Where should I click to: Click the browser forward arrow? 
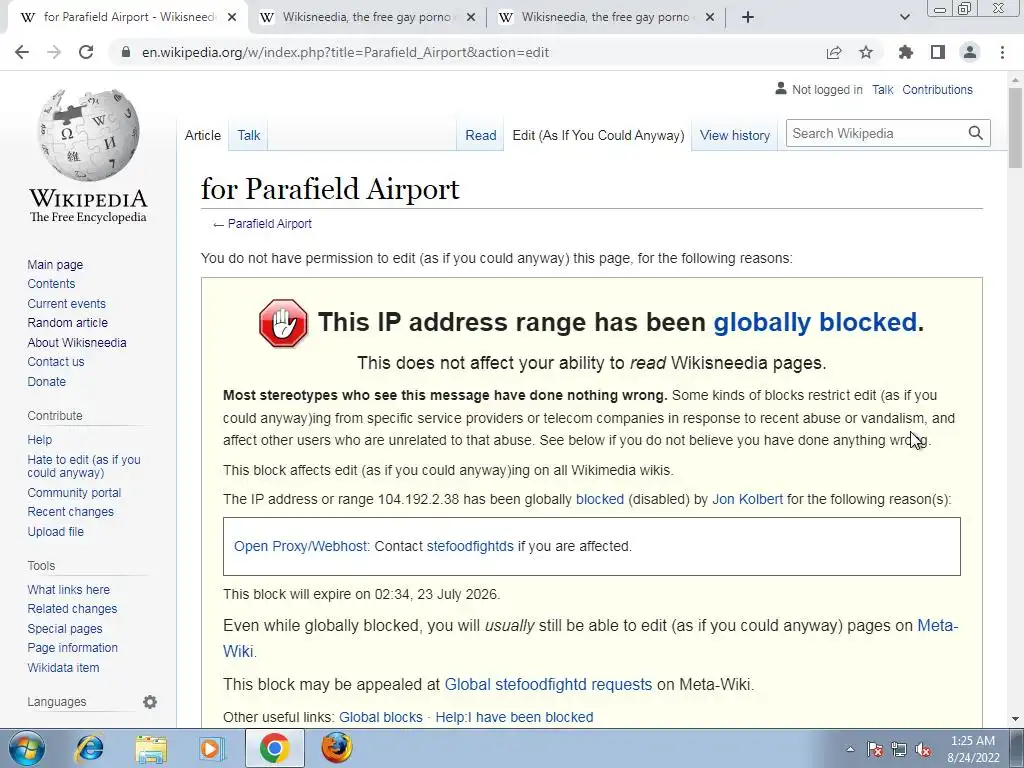pyautogui.click(x=54, y=52)
